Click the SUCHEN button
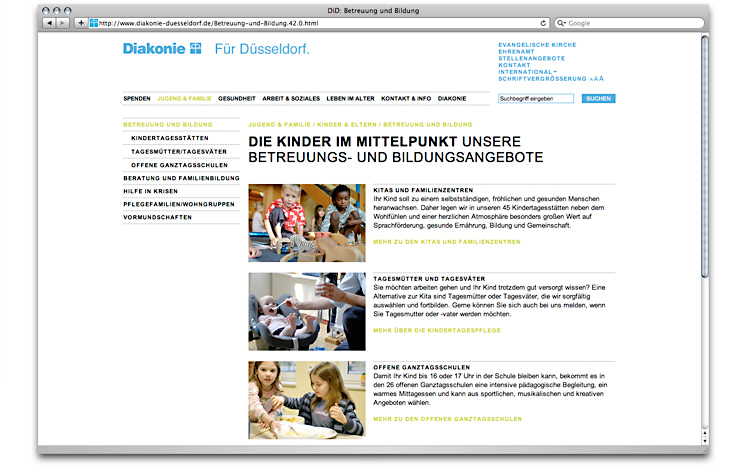This screenshot has height=469, width=750. click(598, 98)
